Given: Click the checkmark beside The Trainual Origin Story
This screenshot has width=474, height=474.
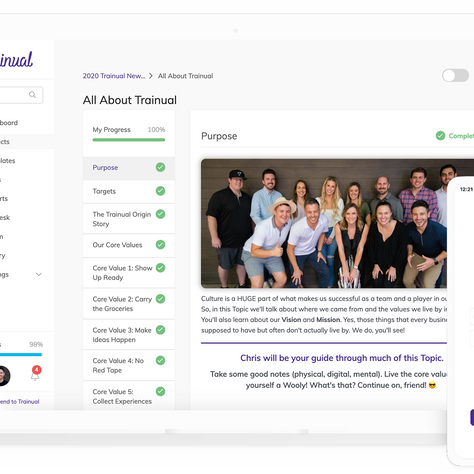Looking at the screenshot, I should 160,214.
